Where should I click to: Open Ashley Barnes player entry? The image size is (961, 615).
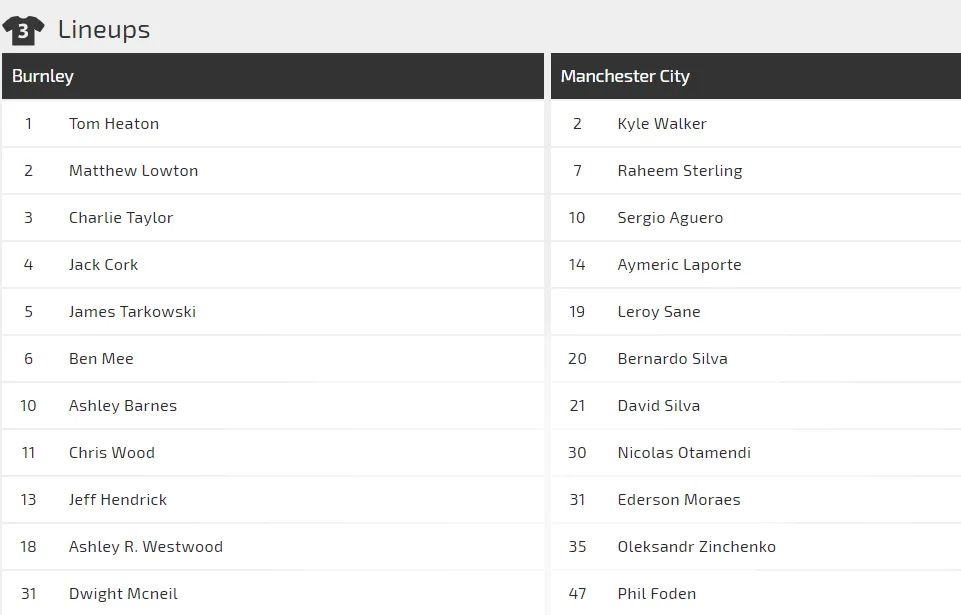(123, 406)
